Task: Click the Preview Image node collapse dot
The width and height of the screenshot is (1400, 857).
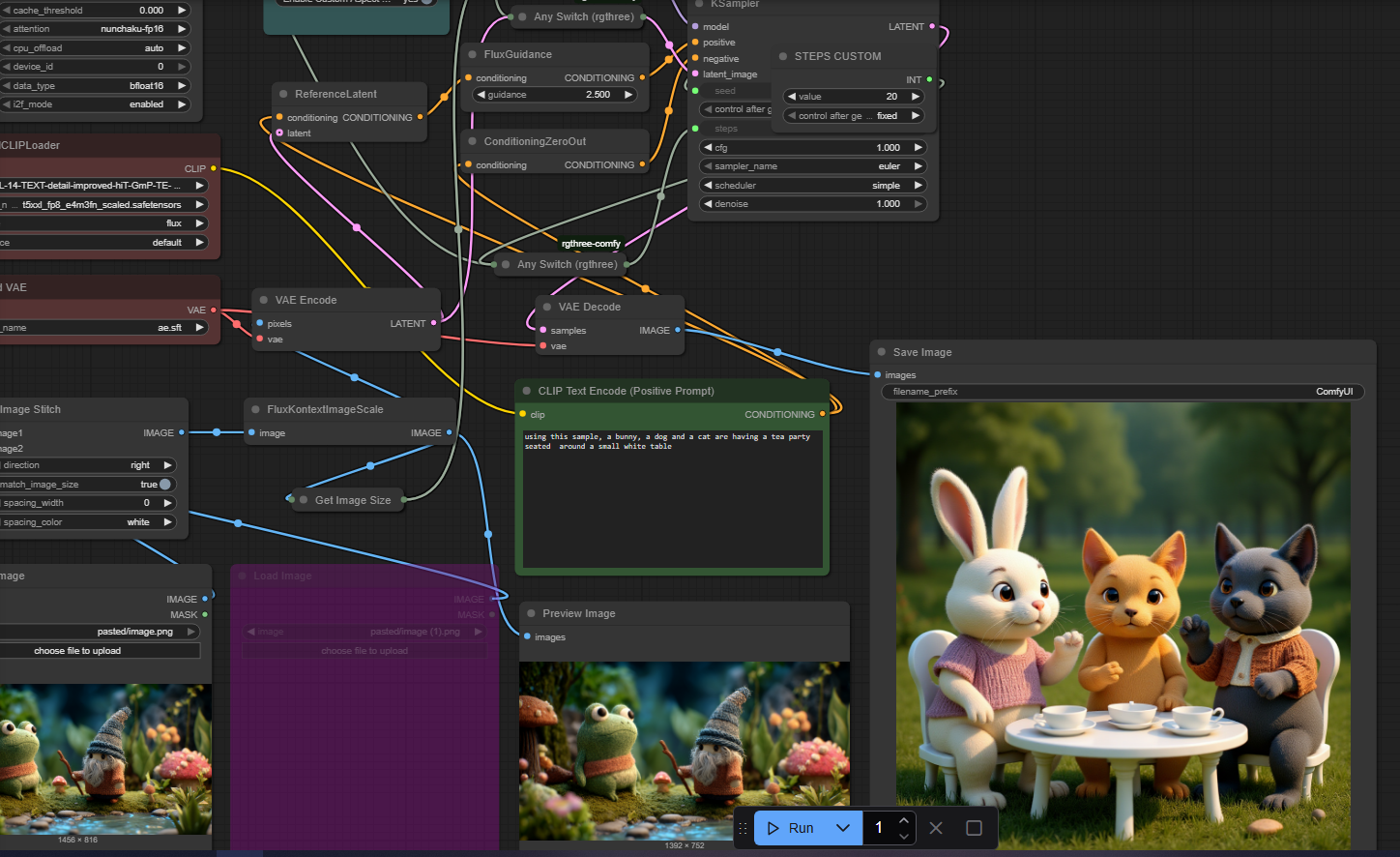Action: [x=532, y=613]
